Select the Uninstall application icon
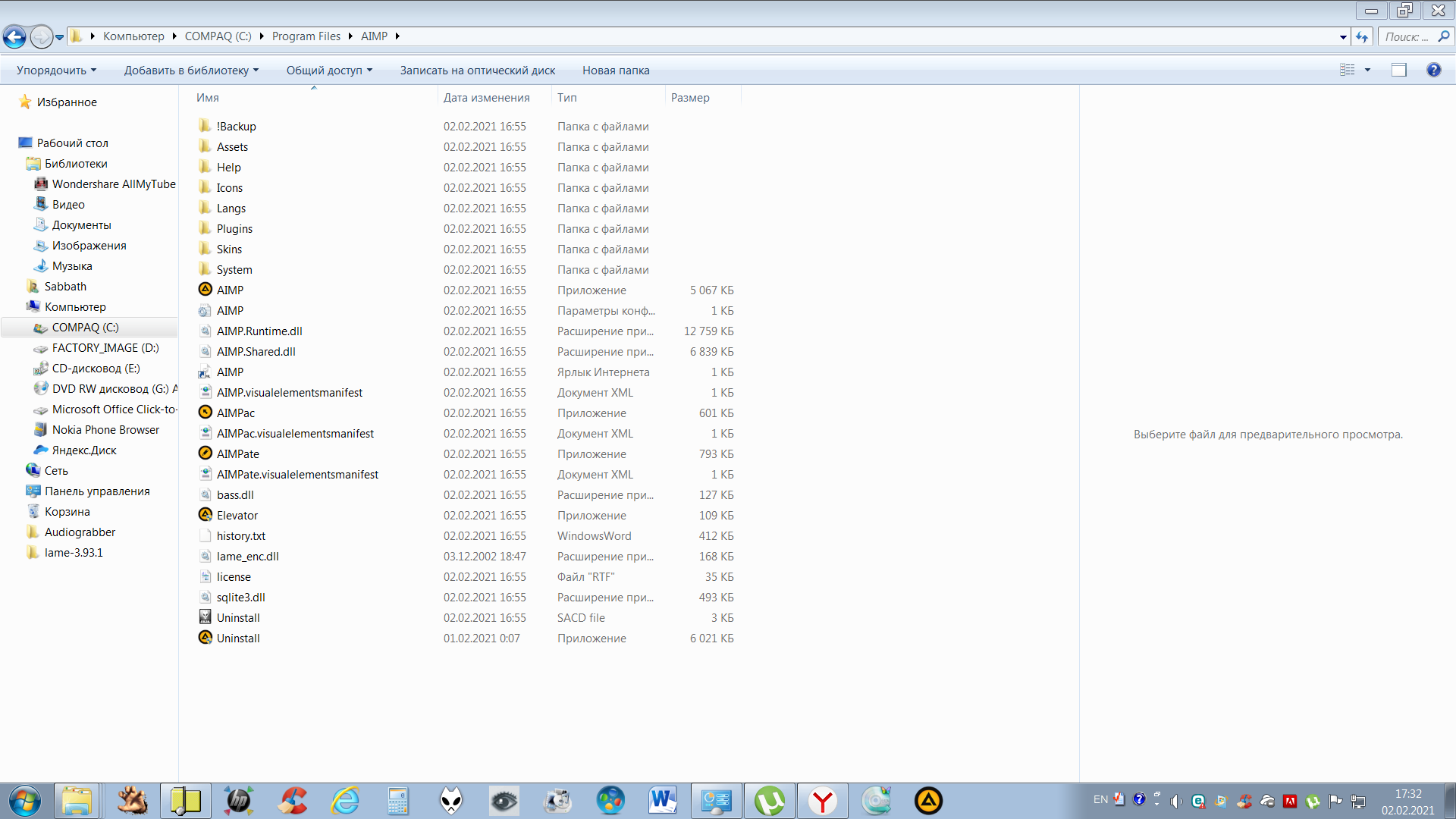The height and width of the screenshot is (819, 1456). click(x=205, y=637)
